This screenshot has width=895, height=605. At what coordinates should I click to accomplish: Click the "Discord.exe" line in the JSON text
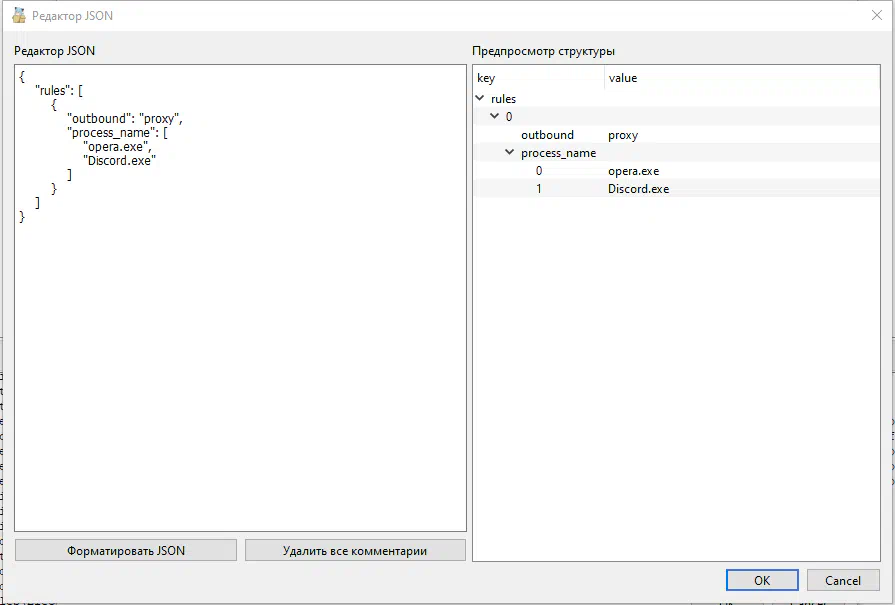(x=119, y=161)
